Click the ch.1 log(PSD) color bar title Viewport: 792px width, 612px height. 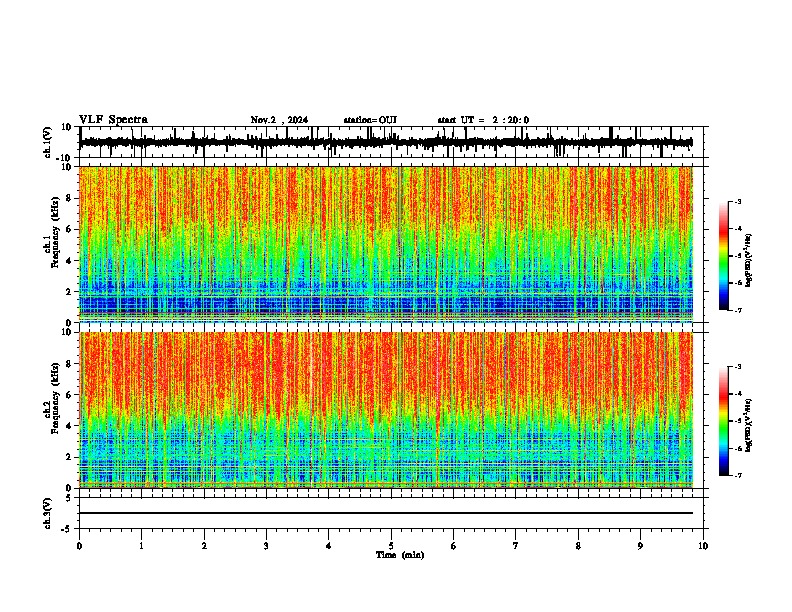click(749, 261)
